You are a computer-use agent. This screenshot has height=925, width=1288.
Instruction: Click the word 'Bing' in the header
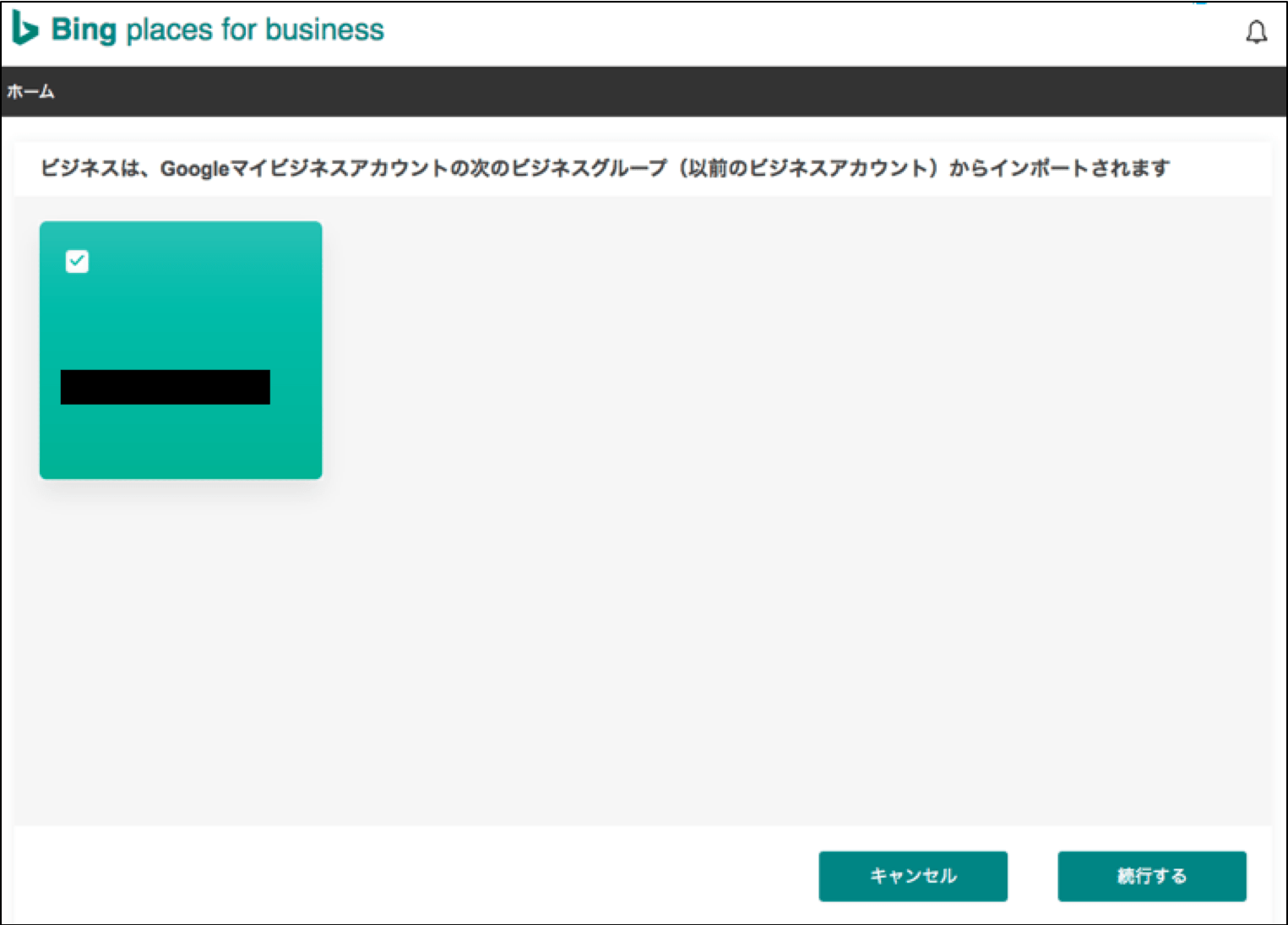point(84,30)
